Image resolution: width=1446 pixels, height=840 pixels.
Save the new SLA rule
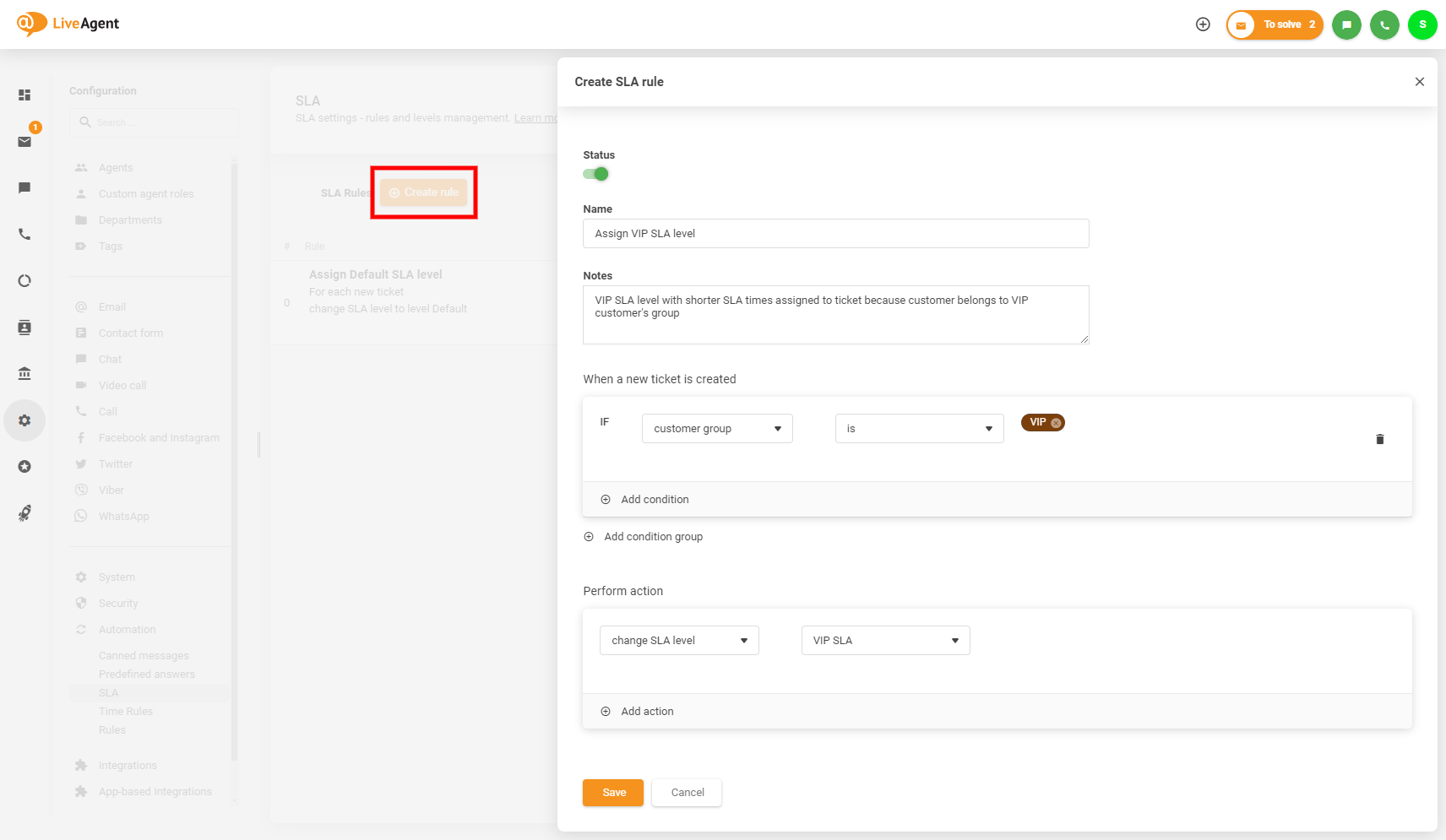point(612,792)
